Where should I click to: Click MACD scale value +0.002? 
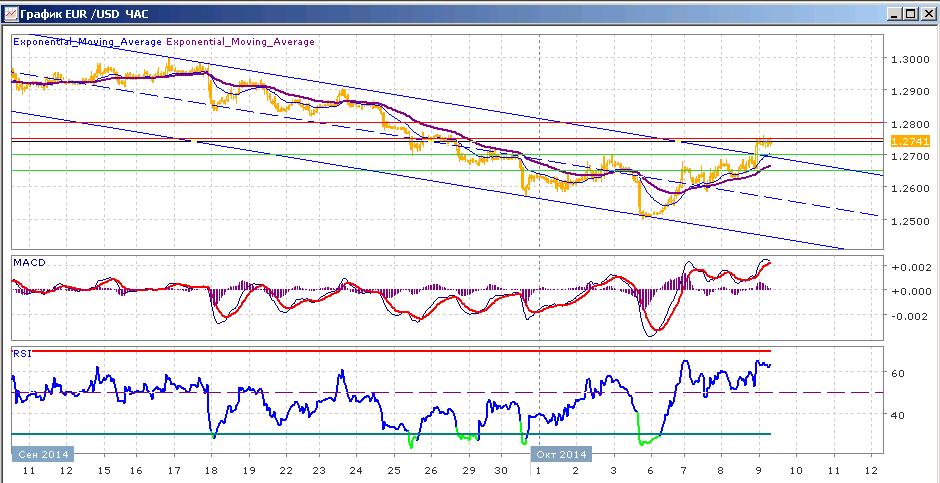(910, 267)
